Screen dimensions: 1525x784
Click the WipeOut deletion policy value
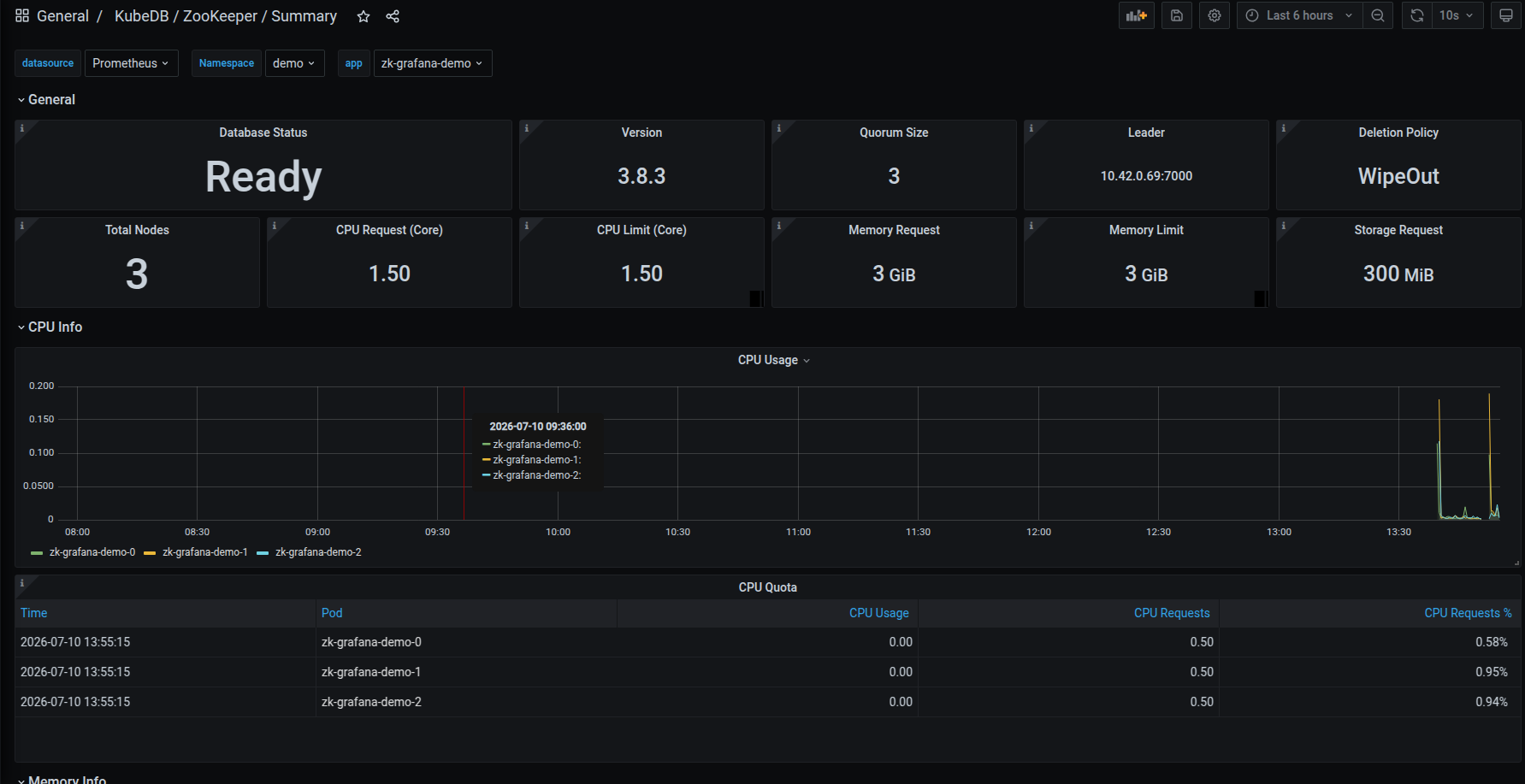point(1398,176)
